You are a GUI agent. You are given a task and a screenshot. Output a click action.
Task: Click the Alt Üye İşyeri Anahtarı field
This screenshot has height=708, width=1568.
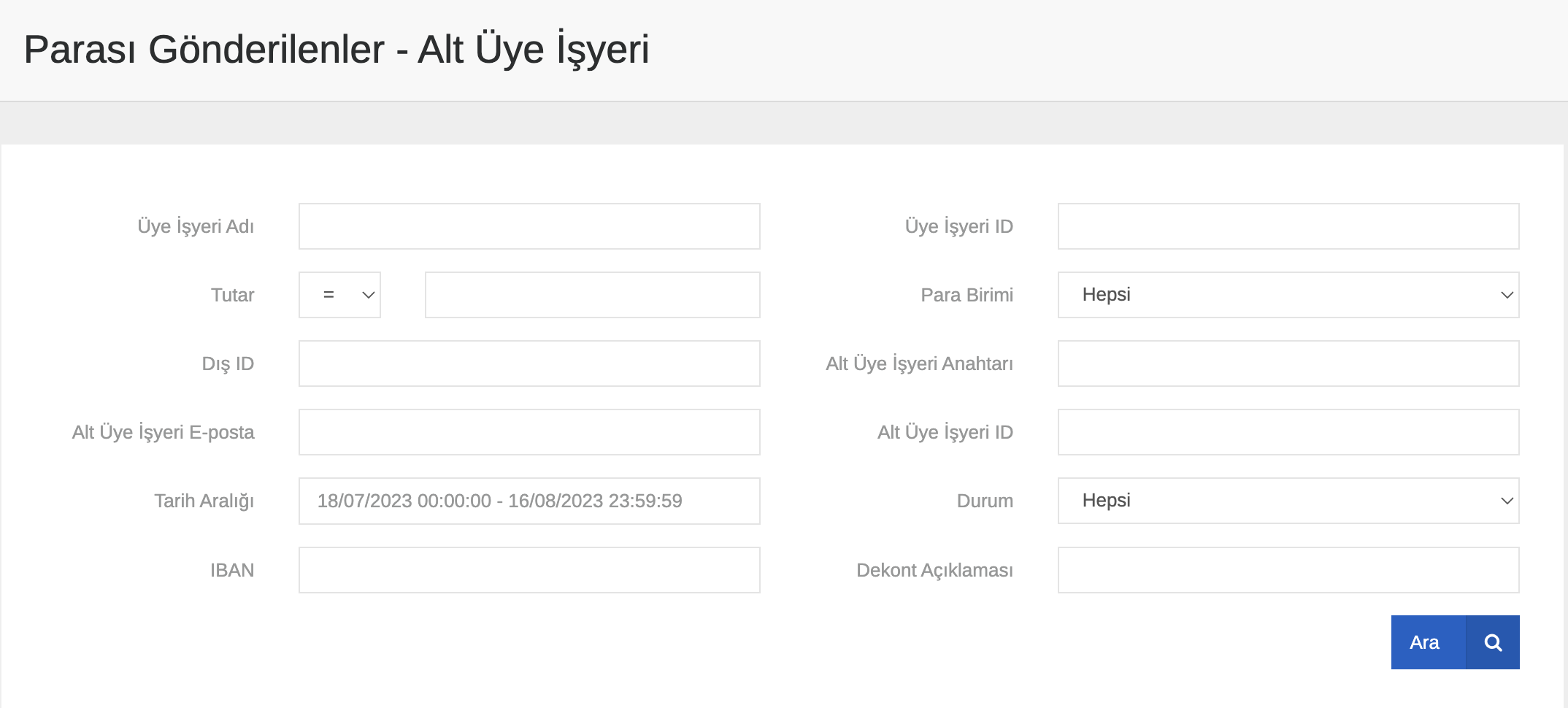[1288, 363]
